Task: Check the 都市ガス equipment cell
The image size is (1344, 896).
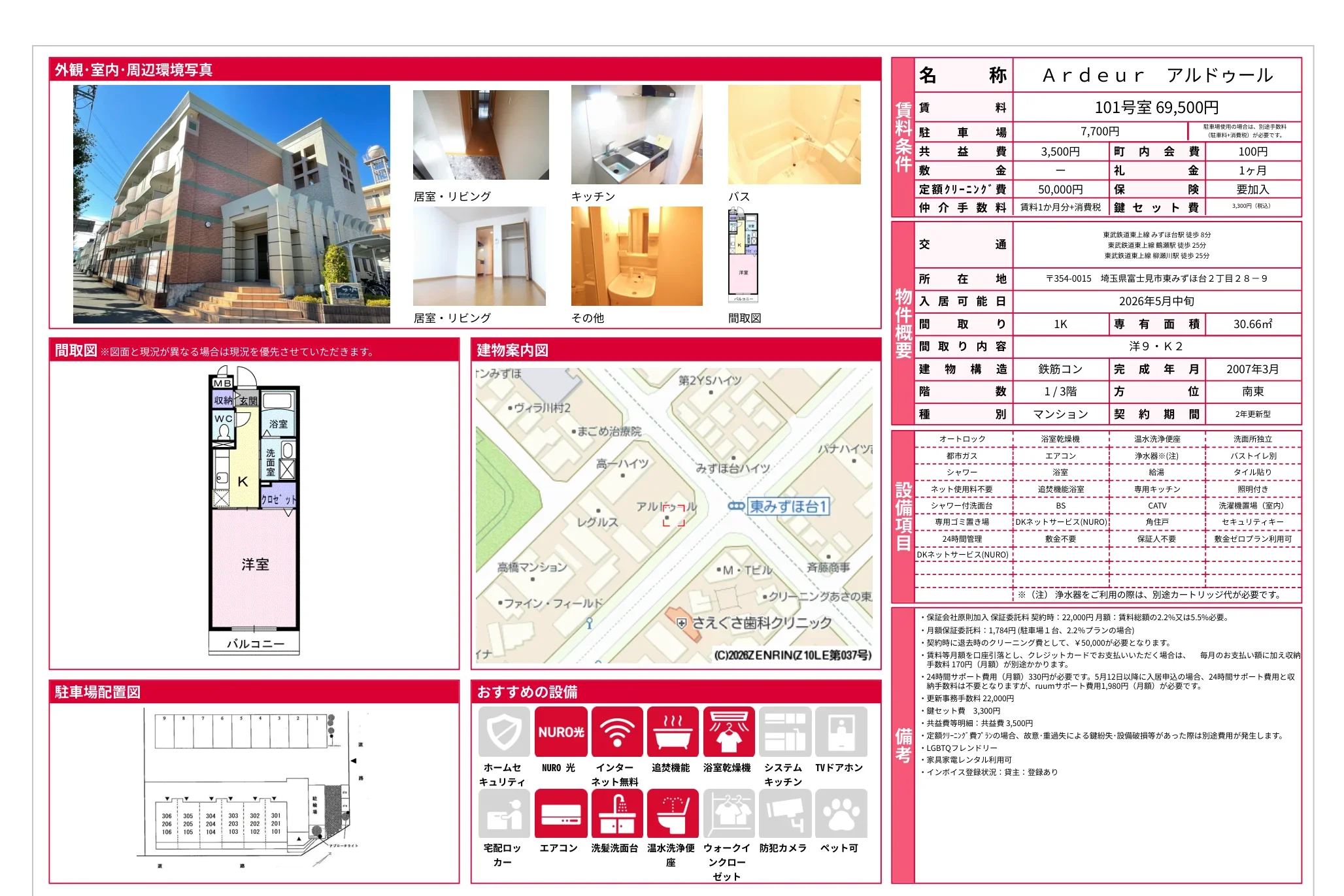Action: pos(963,456)
